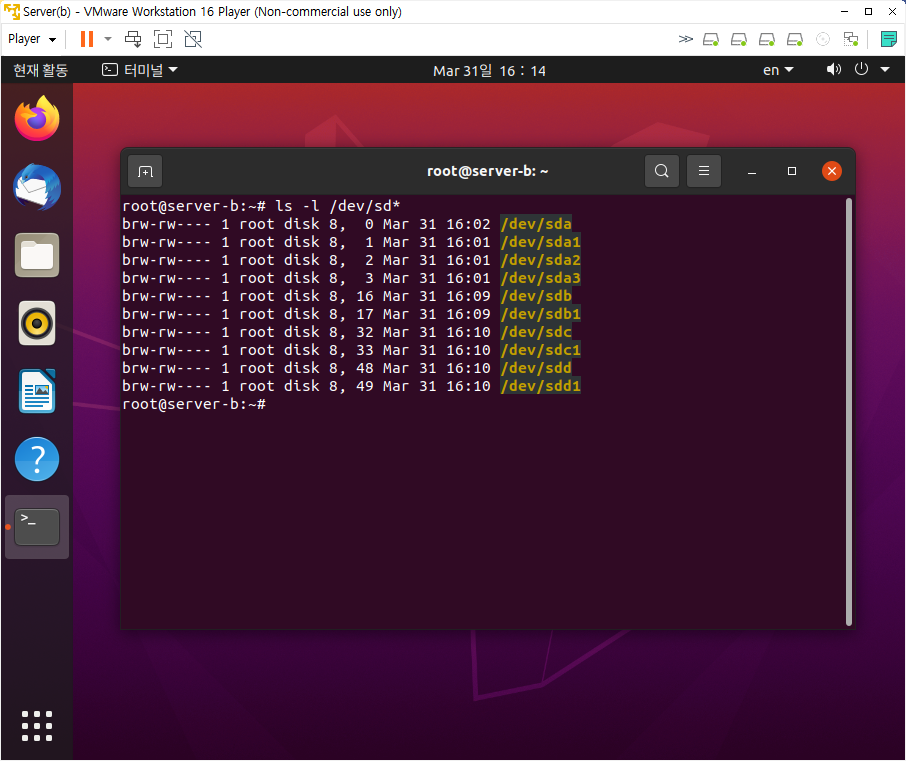Click the /dev/sda entry

pyautogui.click(x=536, y=224)
